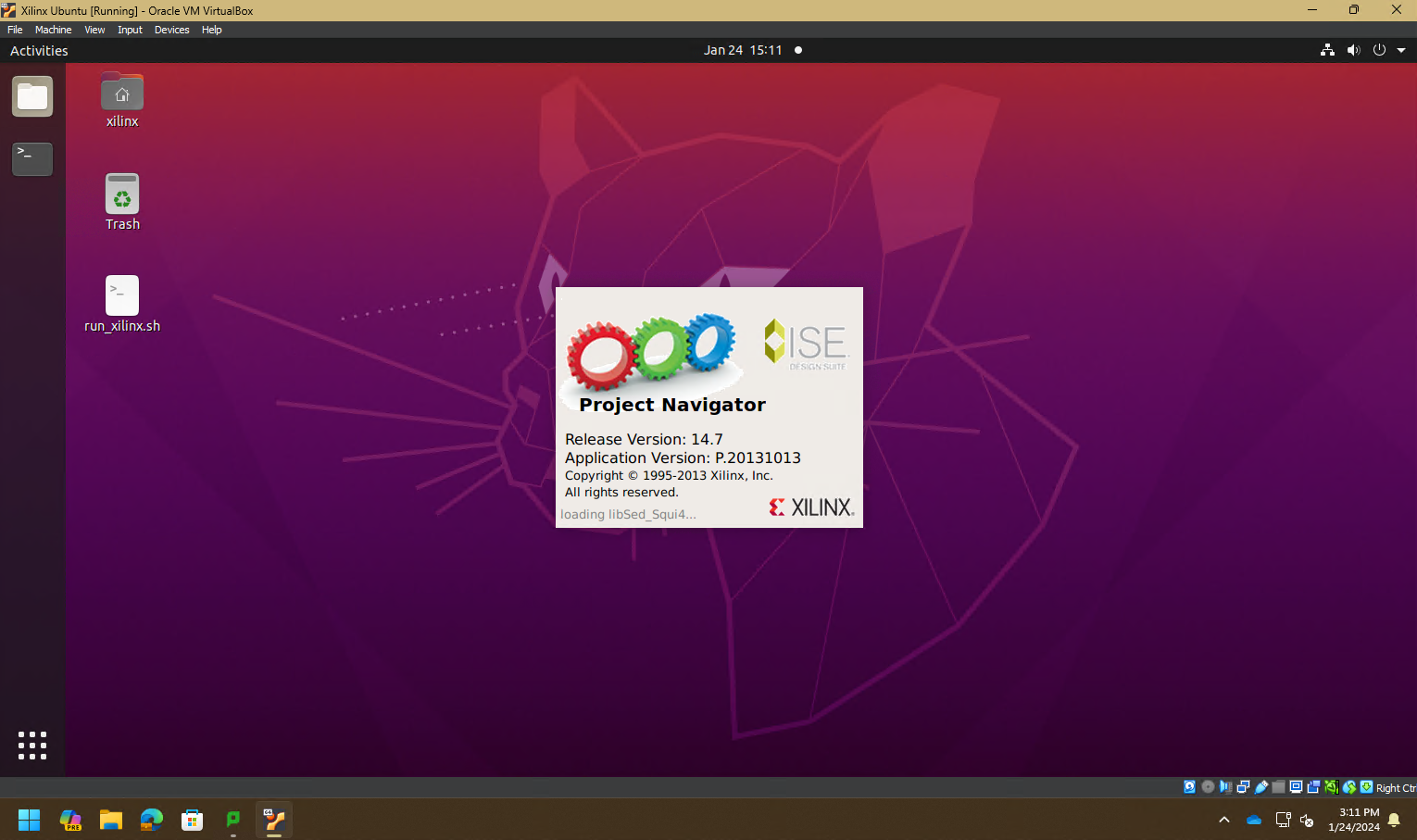Image resolution: width=1417 pixels, height=840 pixels.
Task: Show hidden tray icons chevron
Action: (1224, 820)
